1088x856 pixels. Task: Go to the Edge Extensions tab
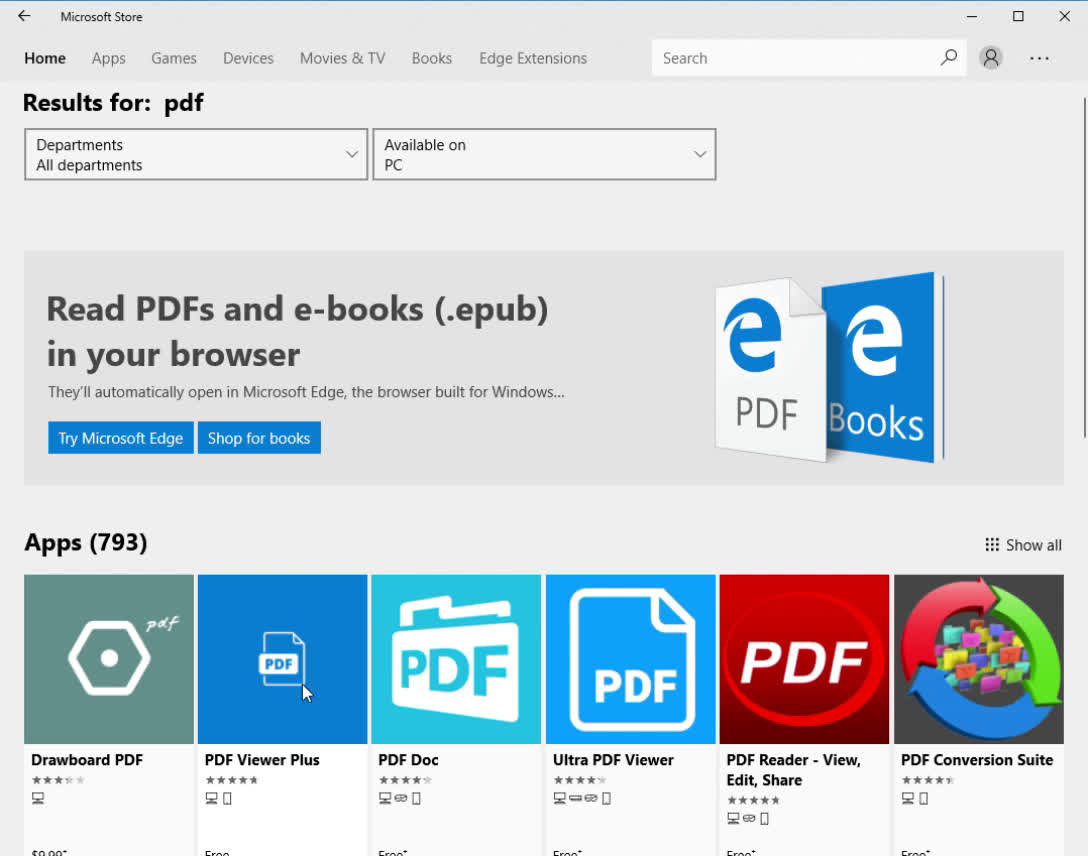533,58
